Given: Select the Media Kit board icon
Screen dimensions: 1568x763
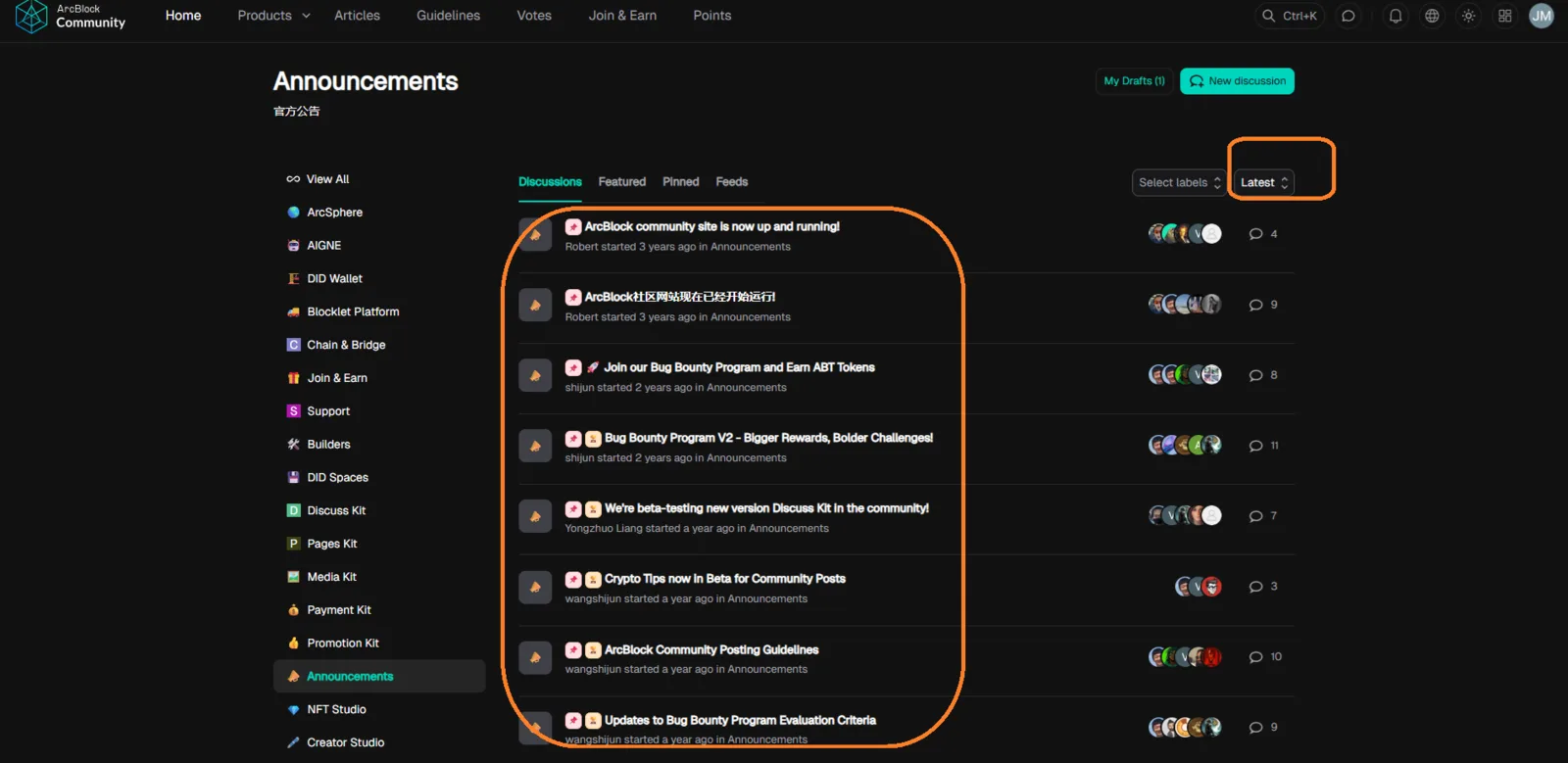Looking at the screenshot, I should click(x=293, y=577).
